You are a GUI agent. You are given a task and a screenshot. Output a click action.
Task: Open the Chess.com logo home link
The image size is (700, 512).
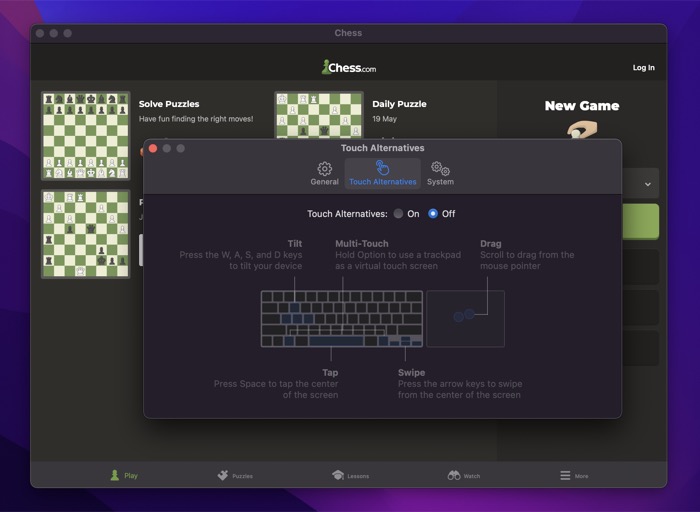click(x=349, y=67)
